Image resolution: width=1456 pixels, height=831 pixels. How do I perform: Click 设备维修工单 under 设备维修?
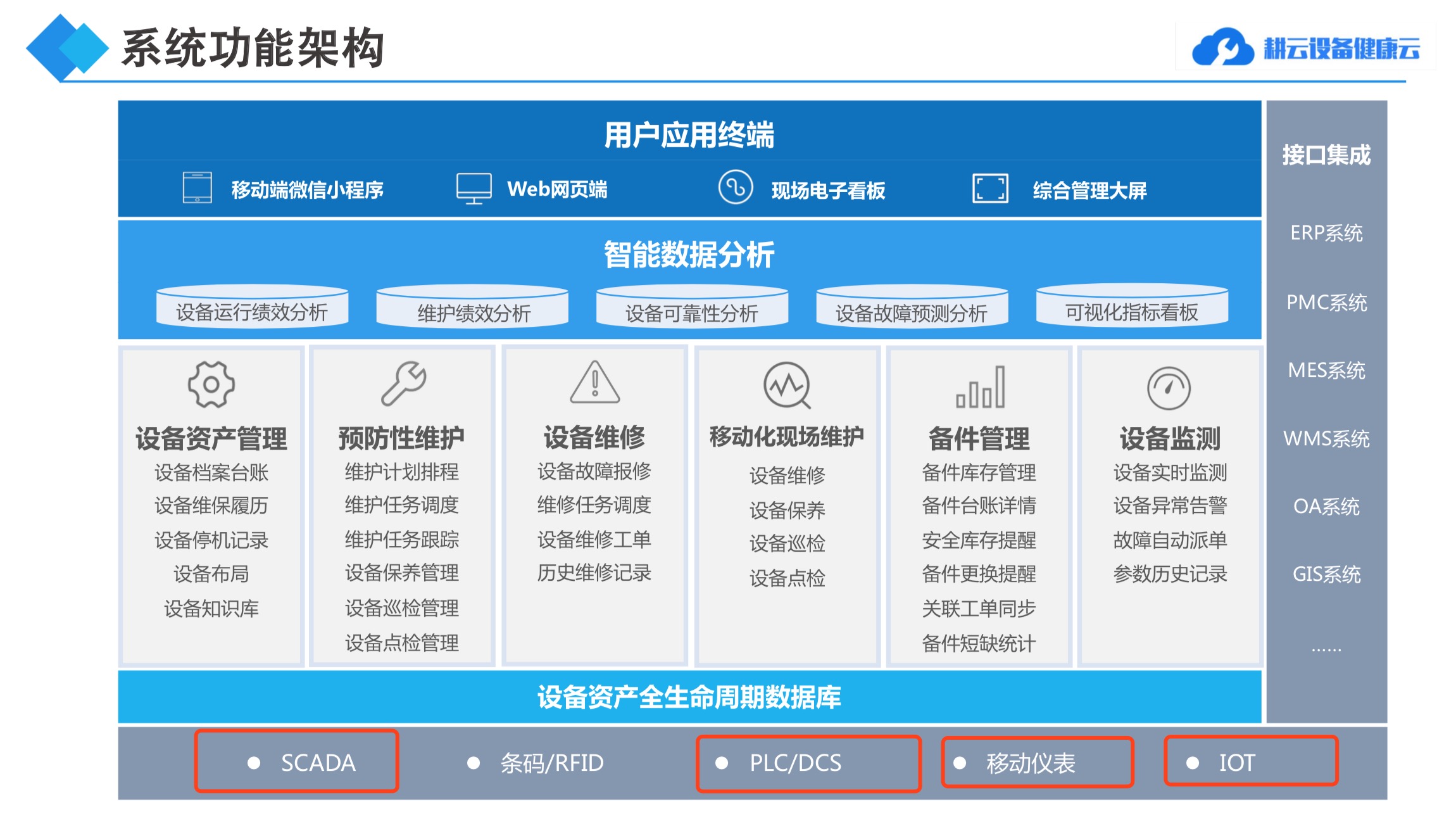594,540
